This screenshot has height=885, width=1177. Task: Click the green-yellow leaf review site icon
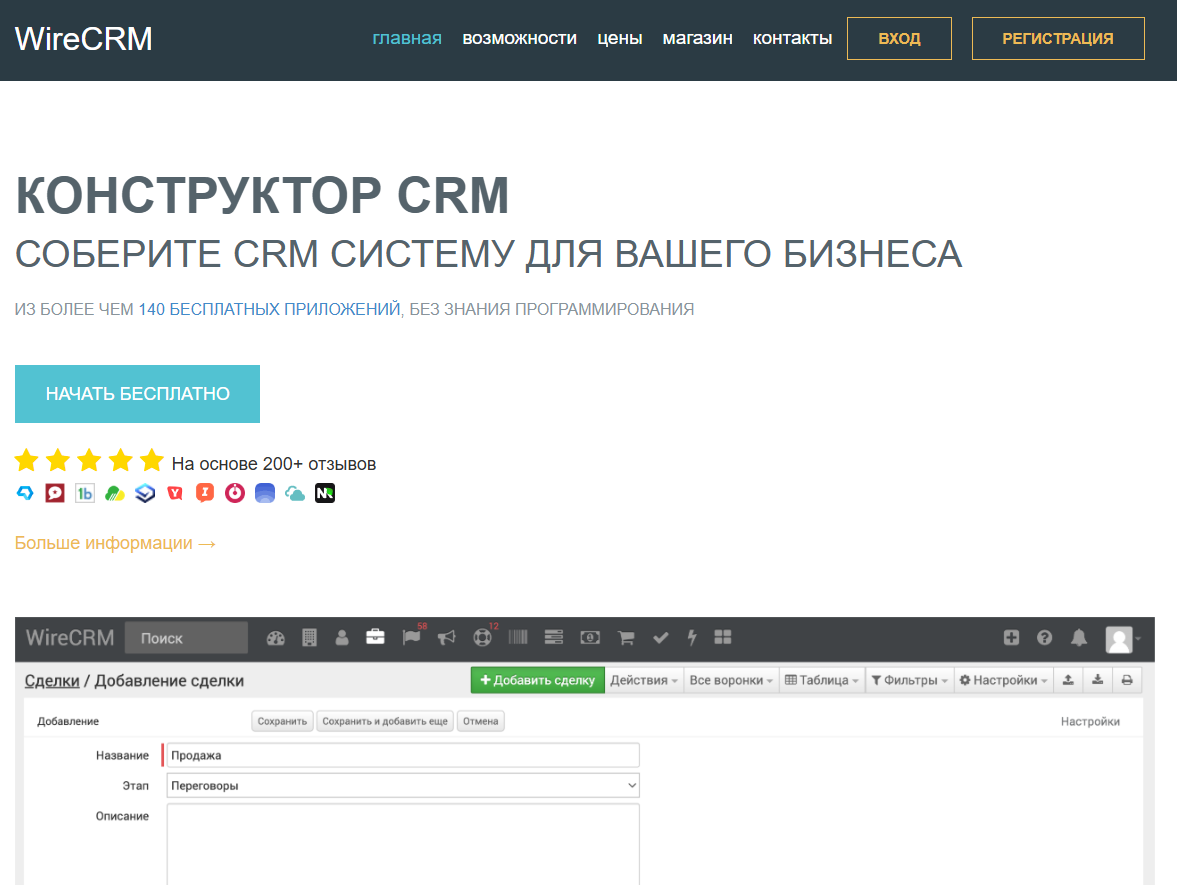click(x=115, y=493)
